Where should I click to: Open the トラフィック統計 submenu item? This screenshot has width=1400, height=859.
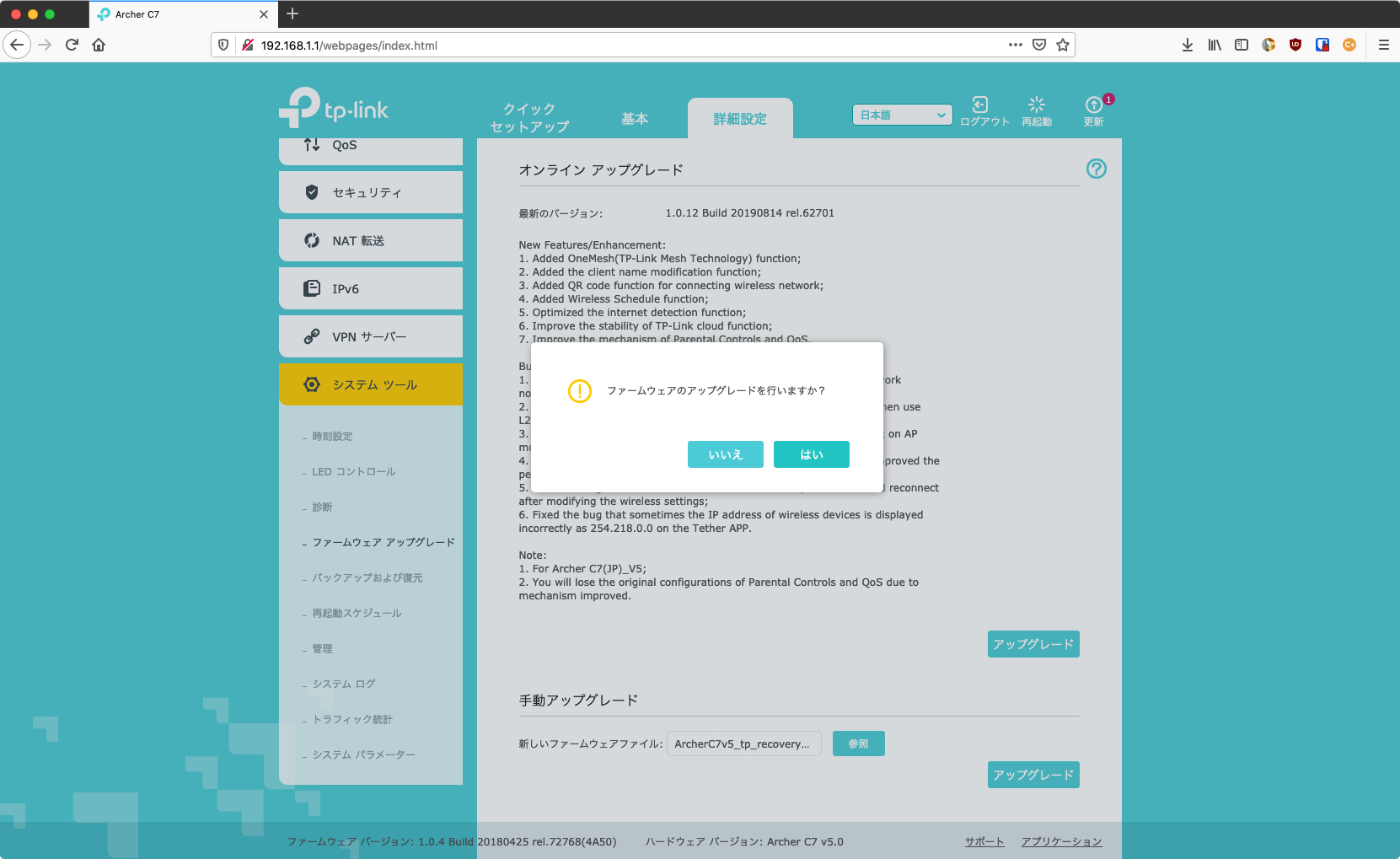pos(352,720)
